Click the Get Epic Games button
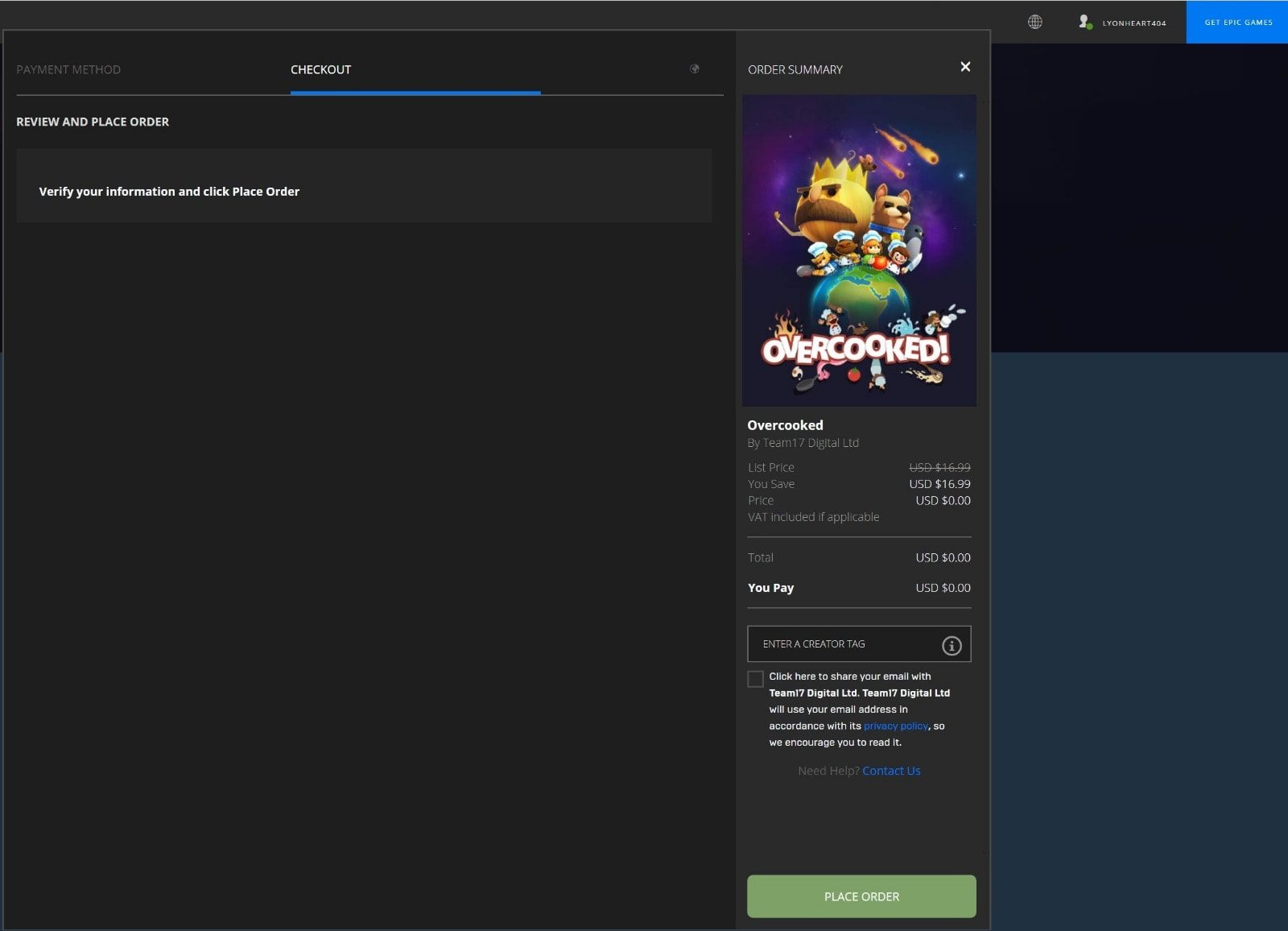Viewport: 1288px width, 931px height. (1238, 23)
